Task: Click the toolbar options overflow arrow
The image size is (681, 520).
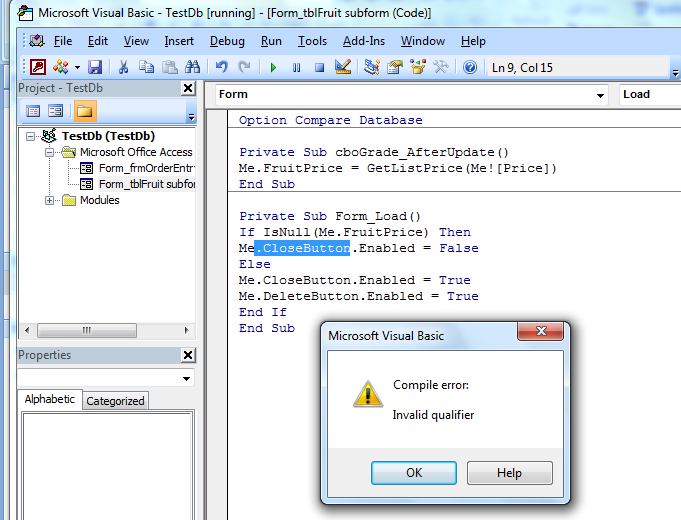Action: 675,72
